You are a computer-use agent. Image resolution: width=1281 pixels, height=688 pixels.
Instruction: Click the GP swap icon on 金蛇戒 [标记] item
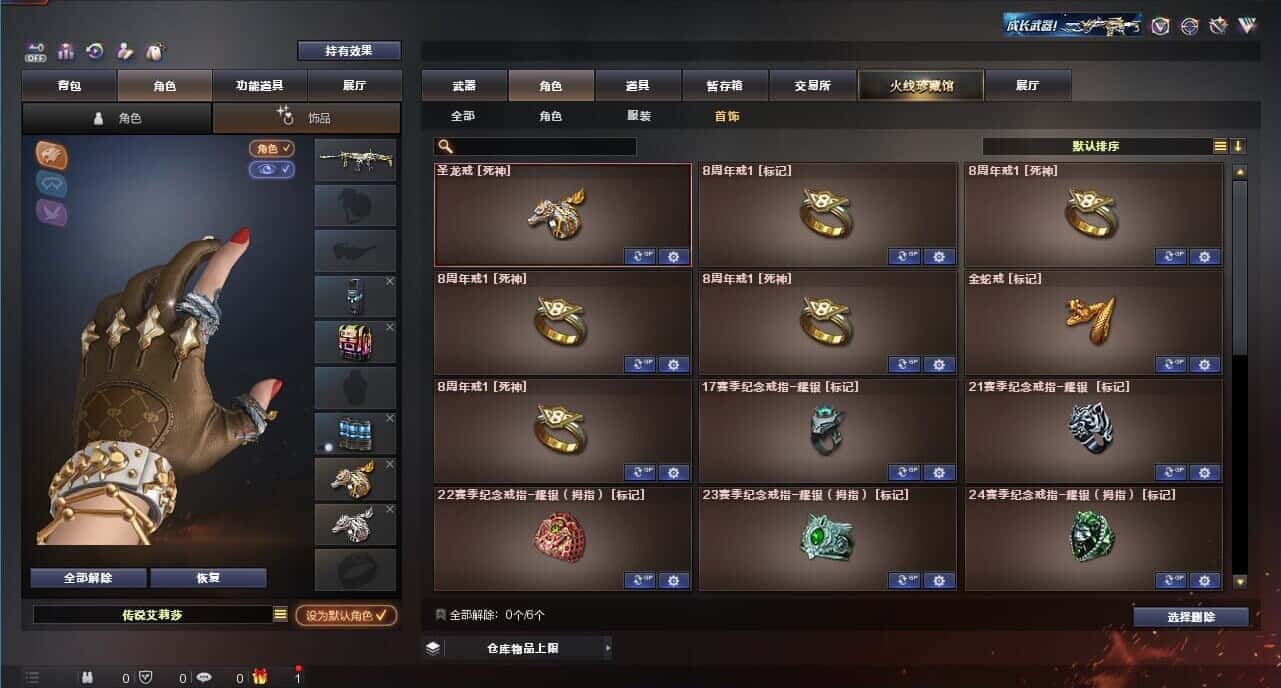[1171, 364]
